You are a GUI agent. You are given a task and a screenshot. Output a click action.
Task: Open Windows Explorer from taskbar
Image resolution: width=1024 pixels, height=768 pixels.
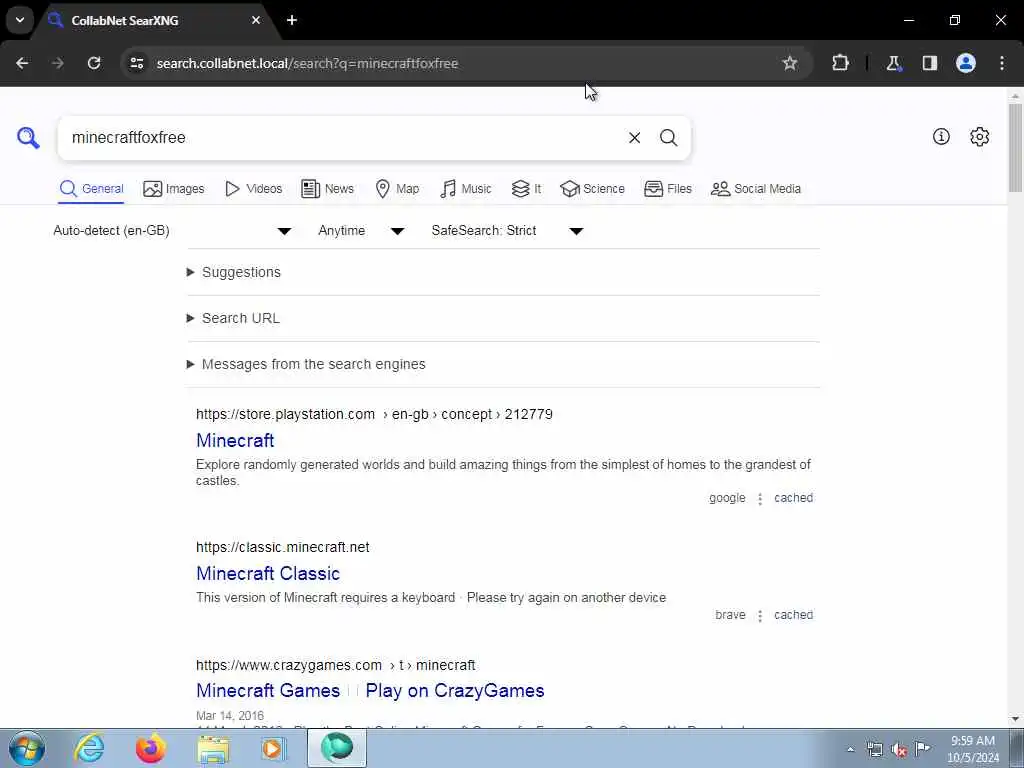[213, 749]
